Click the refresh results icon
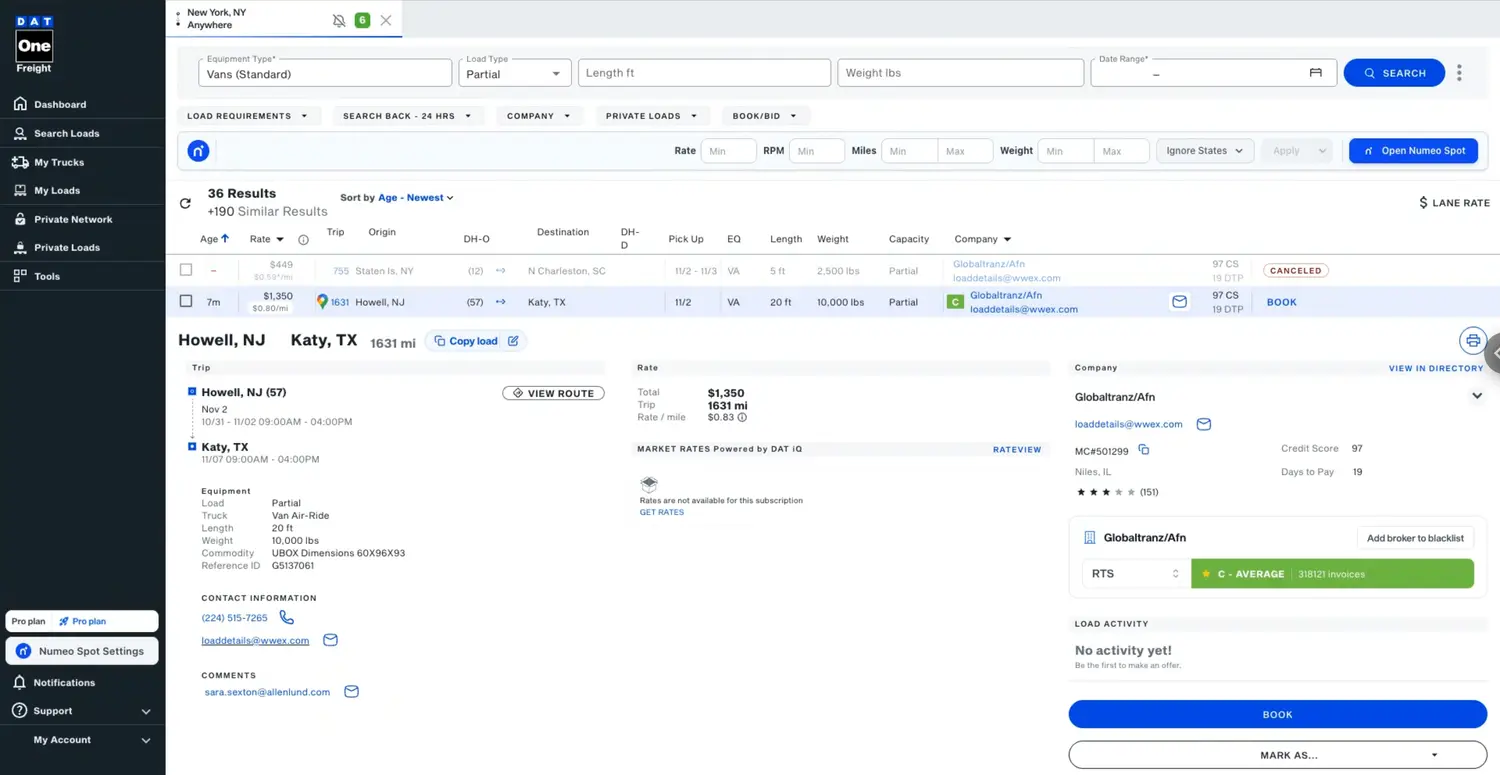The width and height of the screenshot is (1500, 775). click(x=185, y=203)
